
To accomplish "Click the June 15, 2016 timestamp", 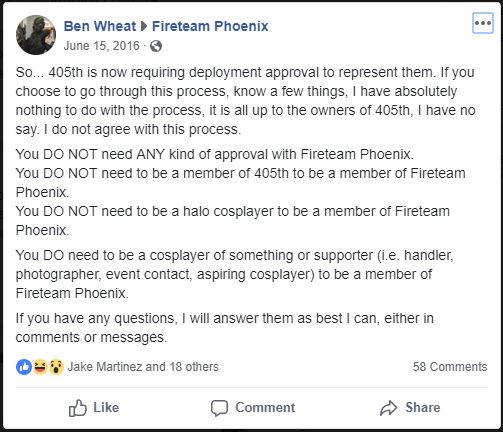I will pos(102,46).
